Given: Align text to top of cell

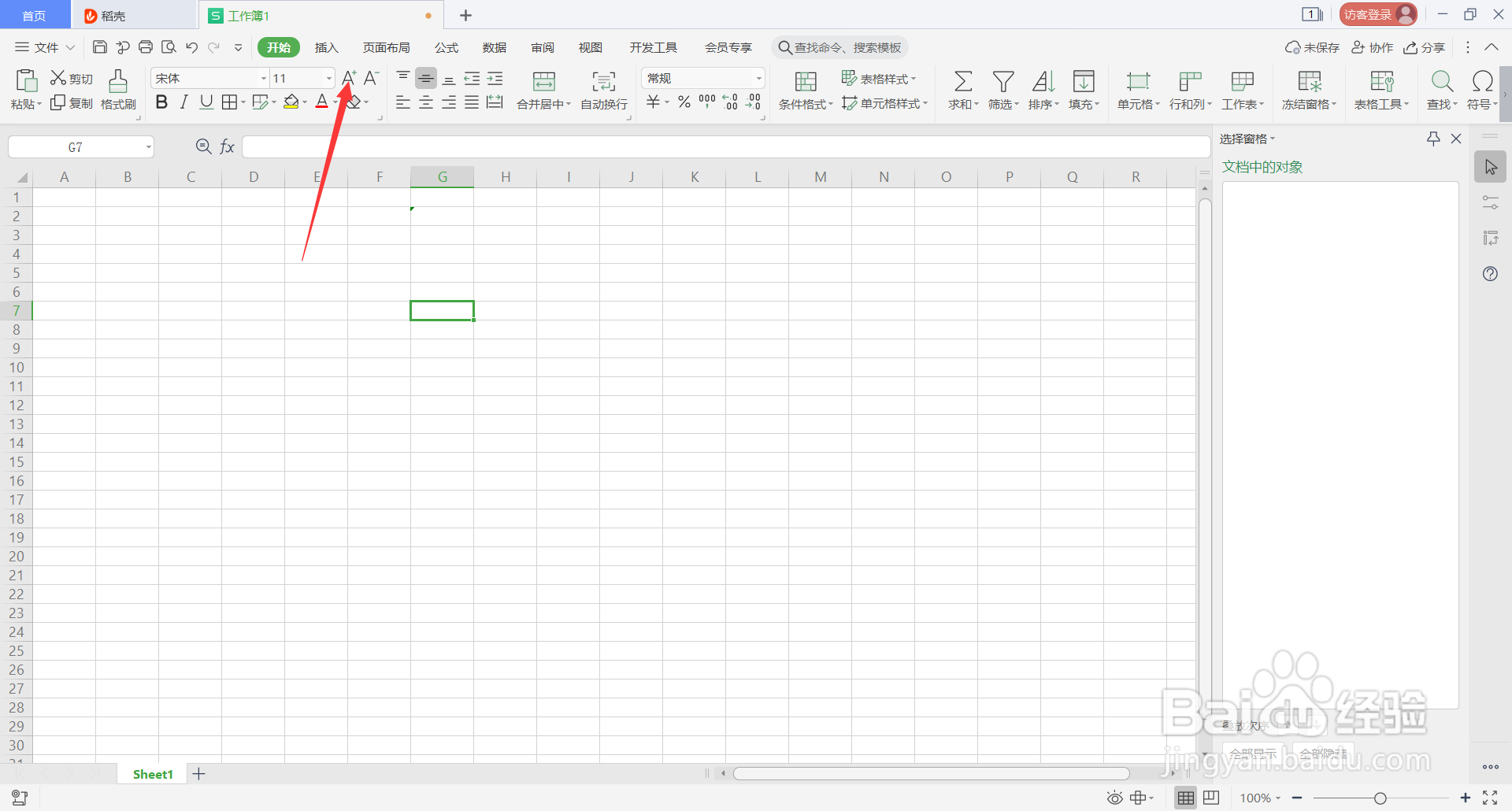Looking at the screenshot, I should (x=403, y=77).
